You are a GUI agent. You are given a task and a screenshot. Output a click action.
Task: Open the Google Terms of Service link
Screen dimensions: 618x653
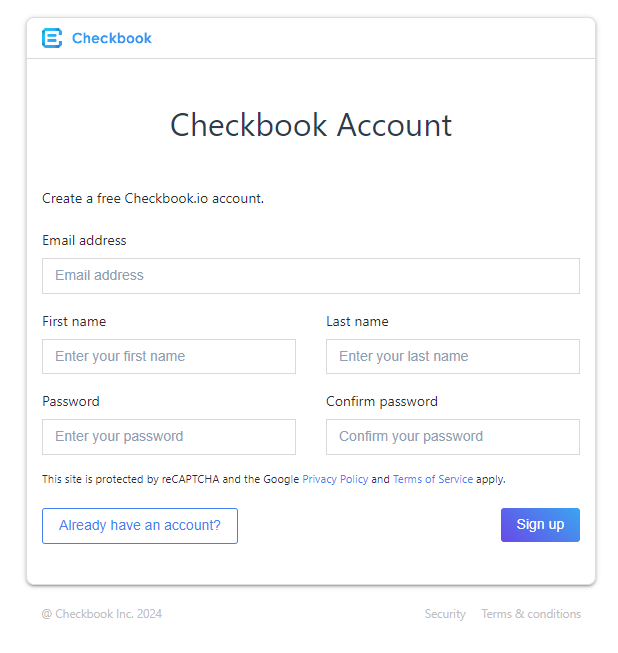tap(433, 479)
